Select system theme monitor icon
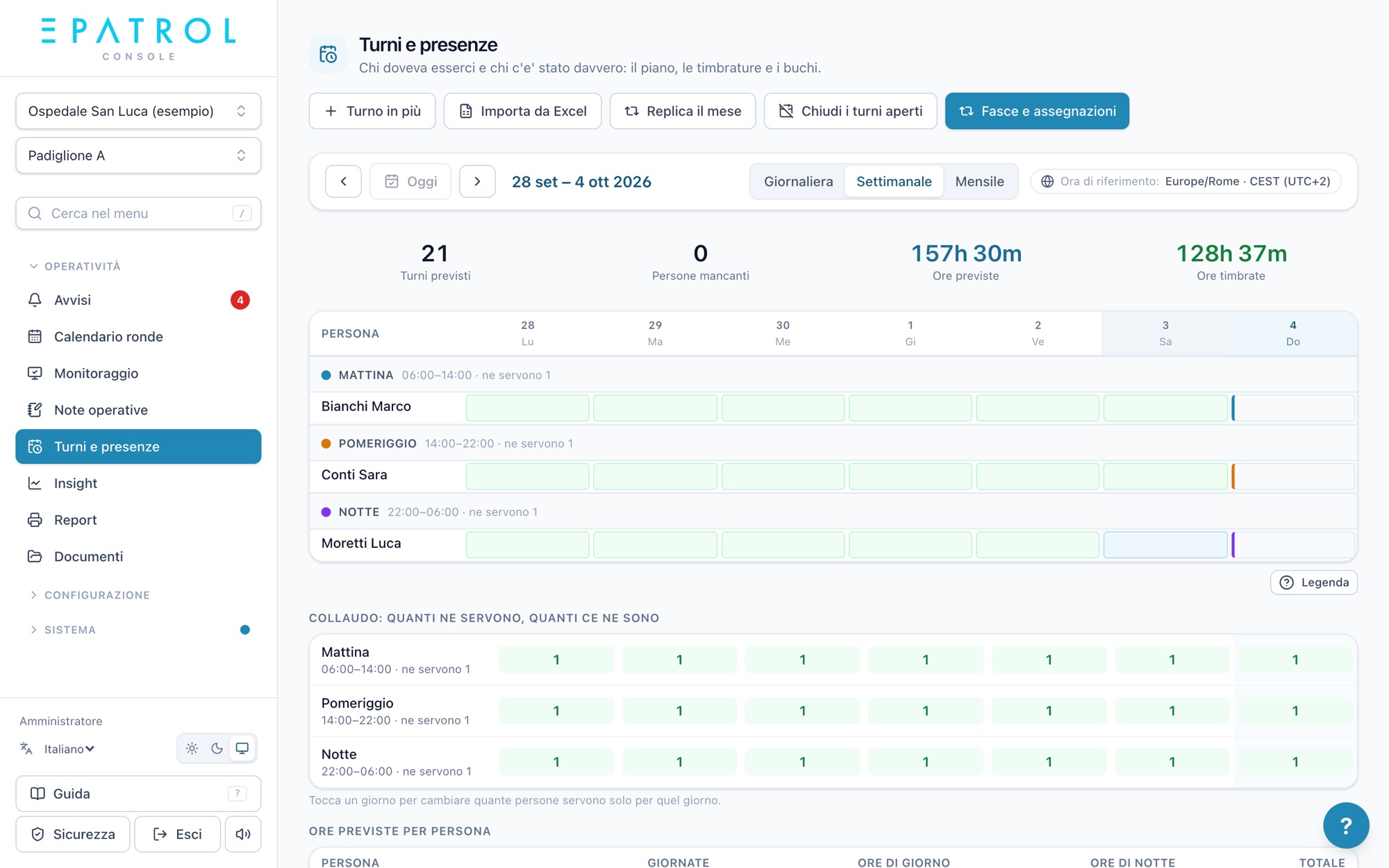Viewport: 1389px width, 868px height. [x=242, y=749]
